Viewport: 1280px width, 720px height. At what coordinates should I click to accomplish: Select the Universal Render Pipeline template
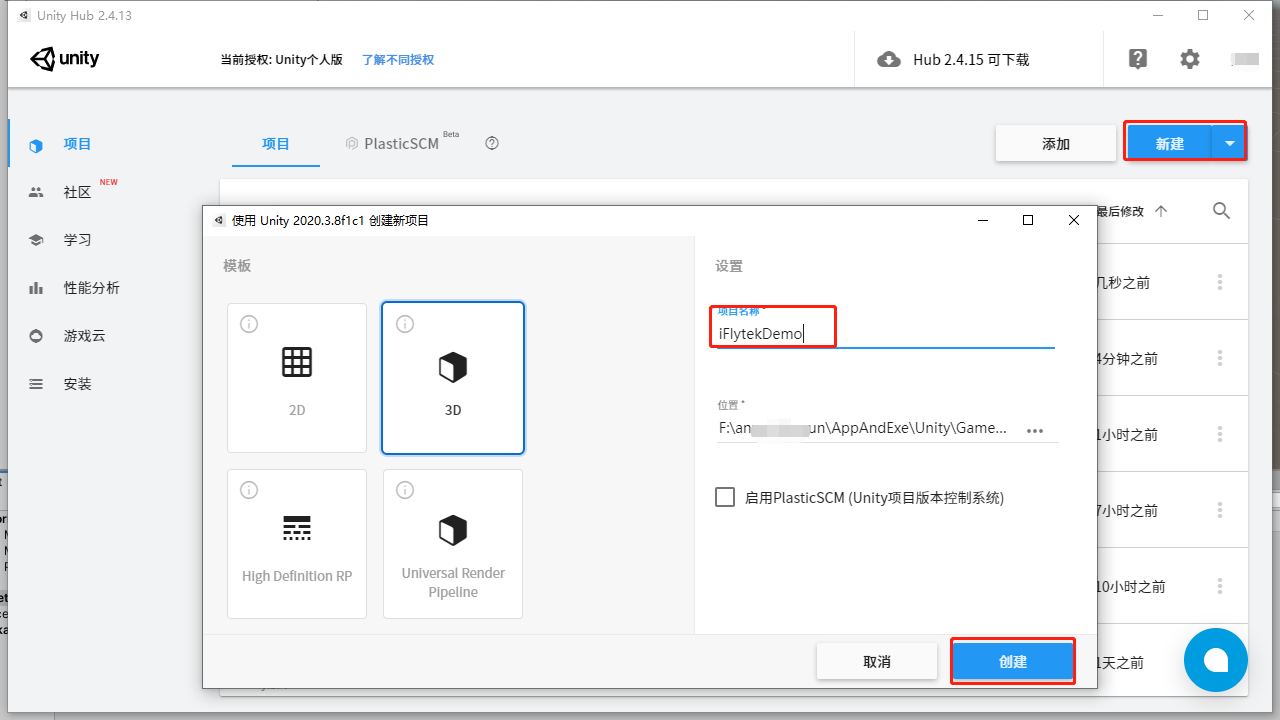click(453, 544)
